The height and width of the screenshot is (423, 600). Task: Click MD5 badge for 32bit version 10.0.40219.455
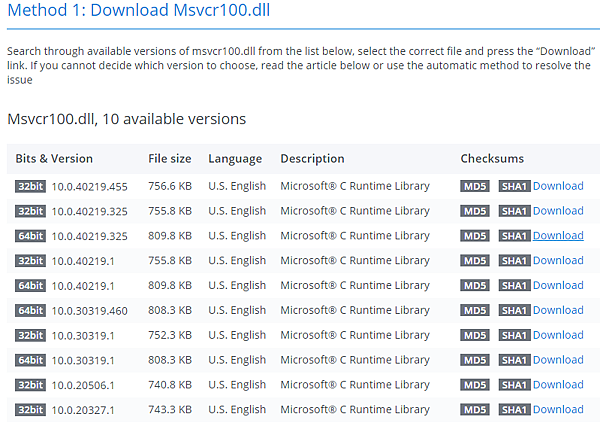[475, 186]
